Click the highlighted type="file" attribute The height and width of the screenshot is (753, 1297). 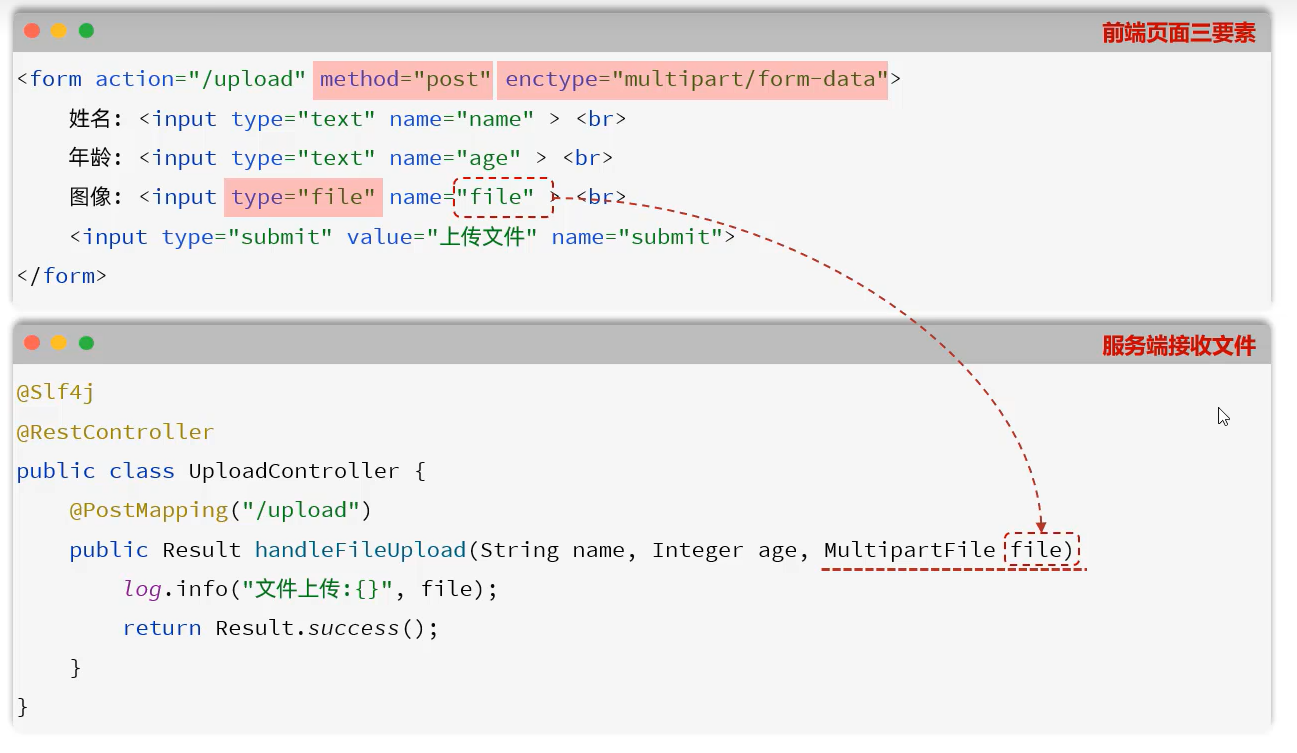[303, 197]
